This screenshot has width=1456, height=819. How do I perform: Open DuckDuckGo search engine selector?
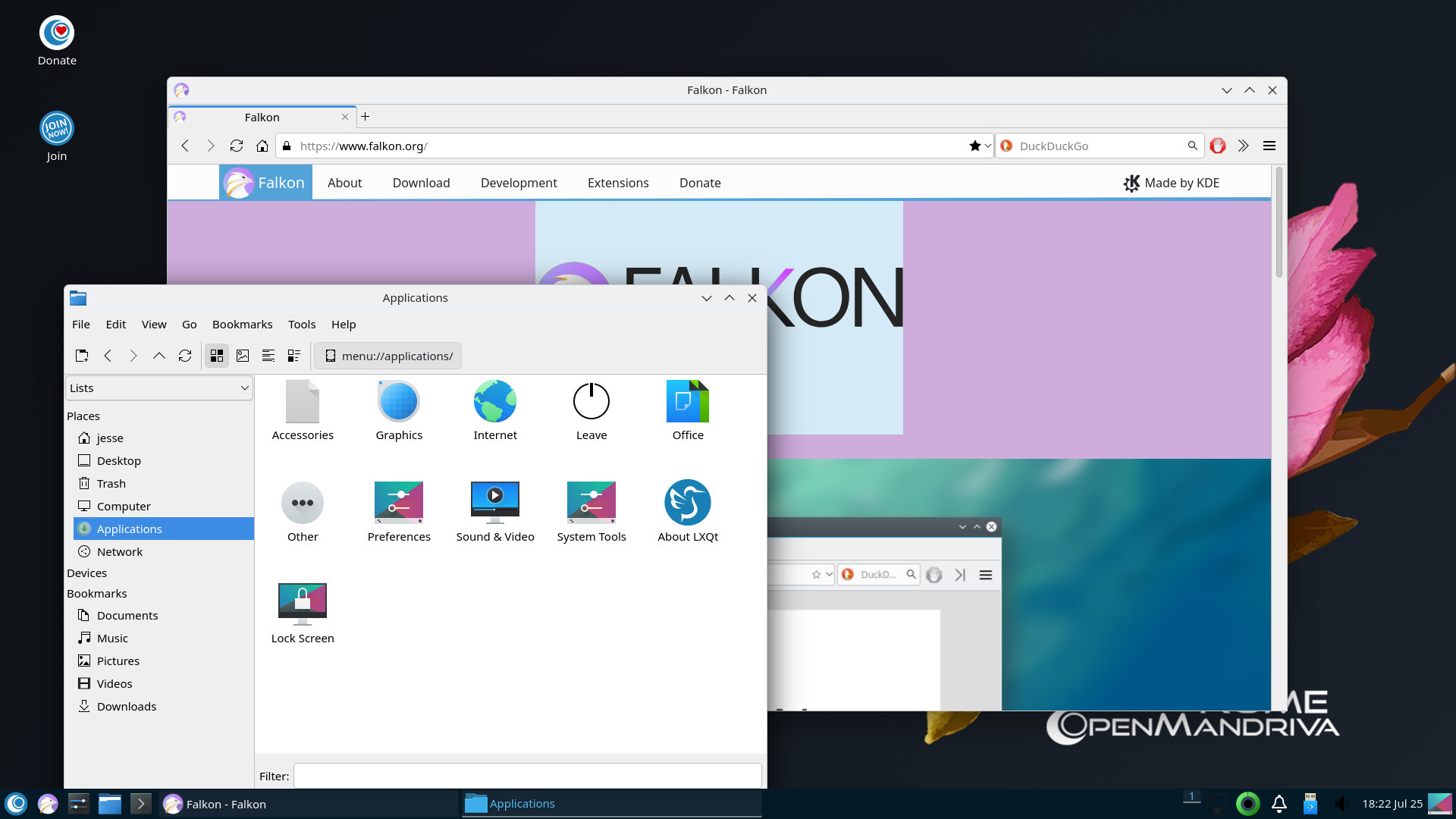(x=1006, y=146)
